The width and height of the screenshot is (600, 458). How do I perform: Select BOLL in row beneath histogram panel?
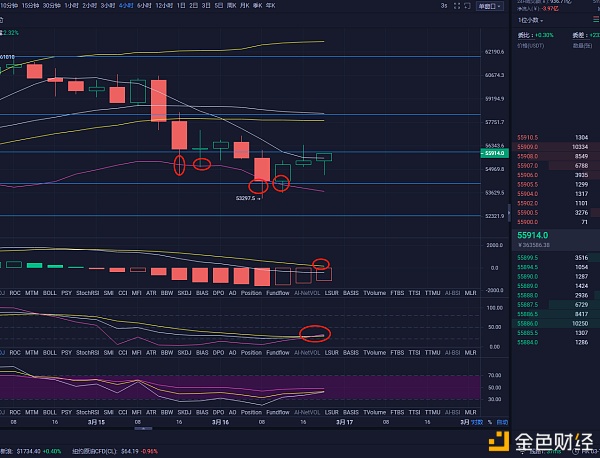pos(49,293)
